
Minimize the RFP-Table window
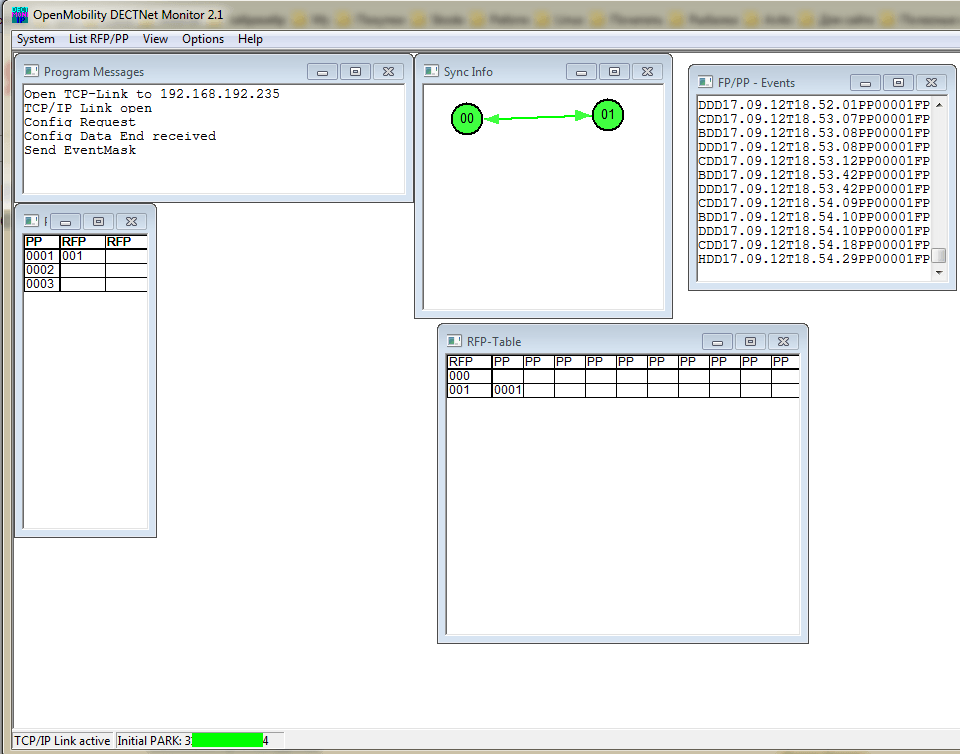click(x=718, y=342)
